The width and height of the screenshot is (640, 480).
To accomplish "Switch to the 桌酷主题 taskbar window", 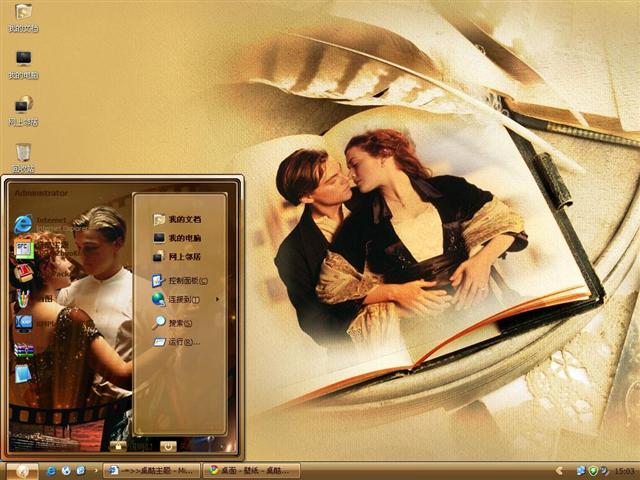I will pyautogui.click(x=151, y=471).
